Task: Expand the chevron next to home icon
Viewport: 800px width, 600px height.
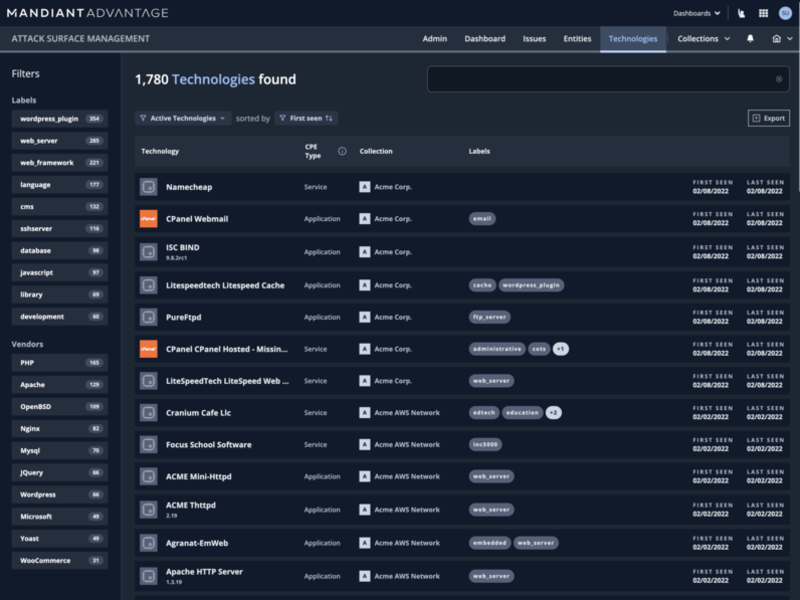Action: click(789, 39)
